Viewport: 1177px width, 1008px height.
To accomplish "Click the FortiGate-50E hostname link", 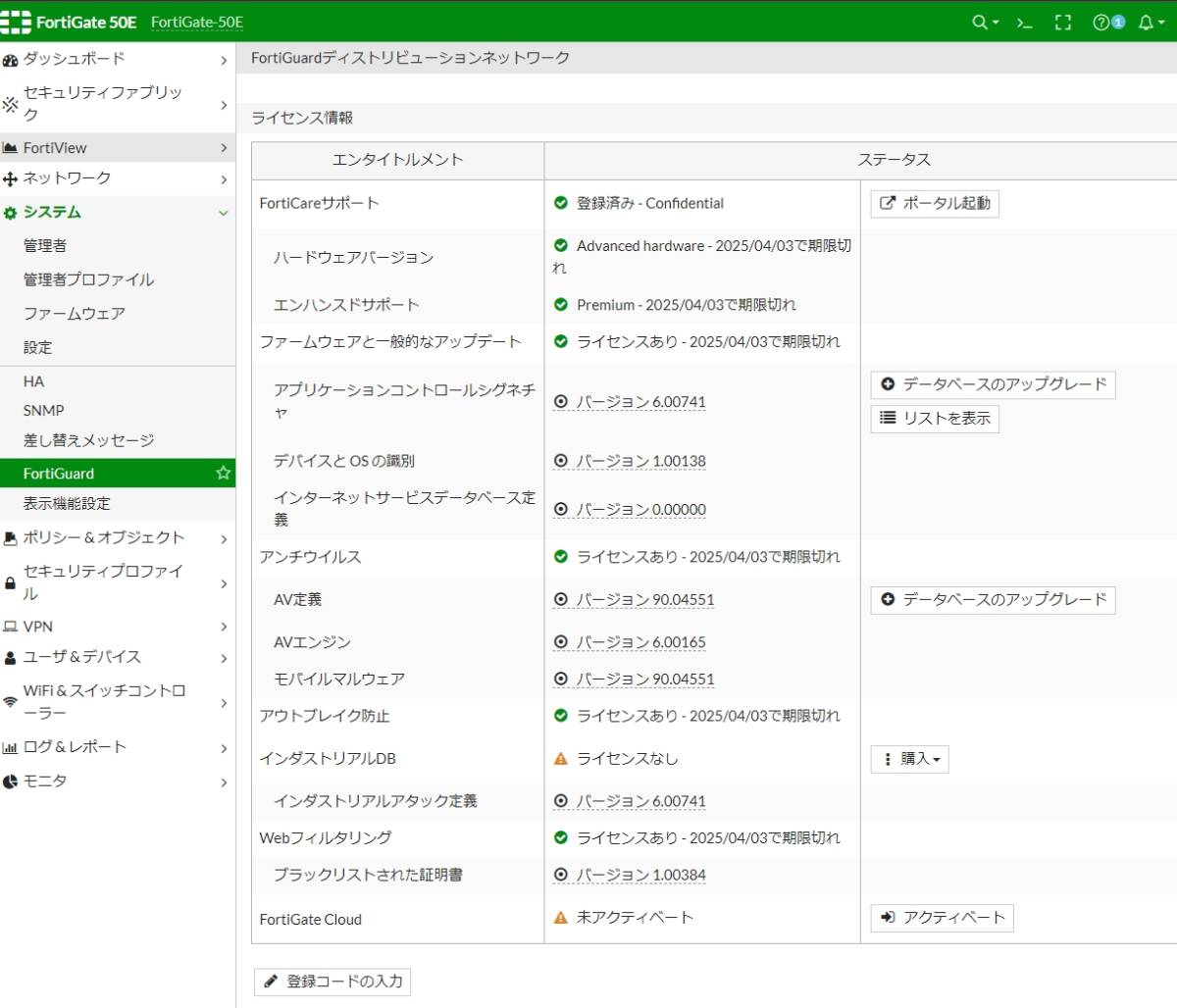I will pyautogui.click(x=197, y=23).
